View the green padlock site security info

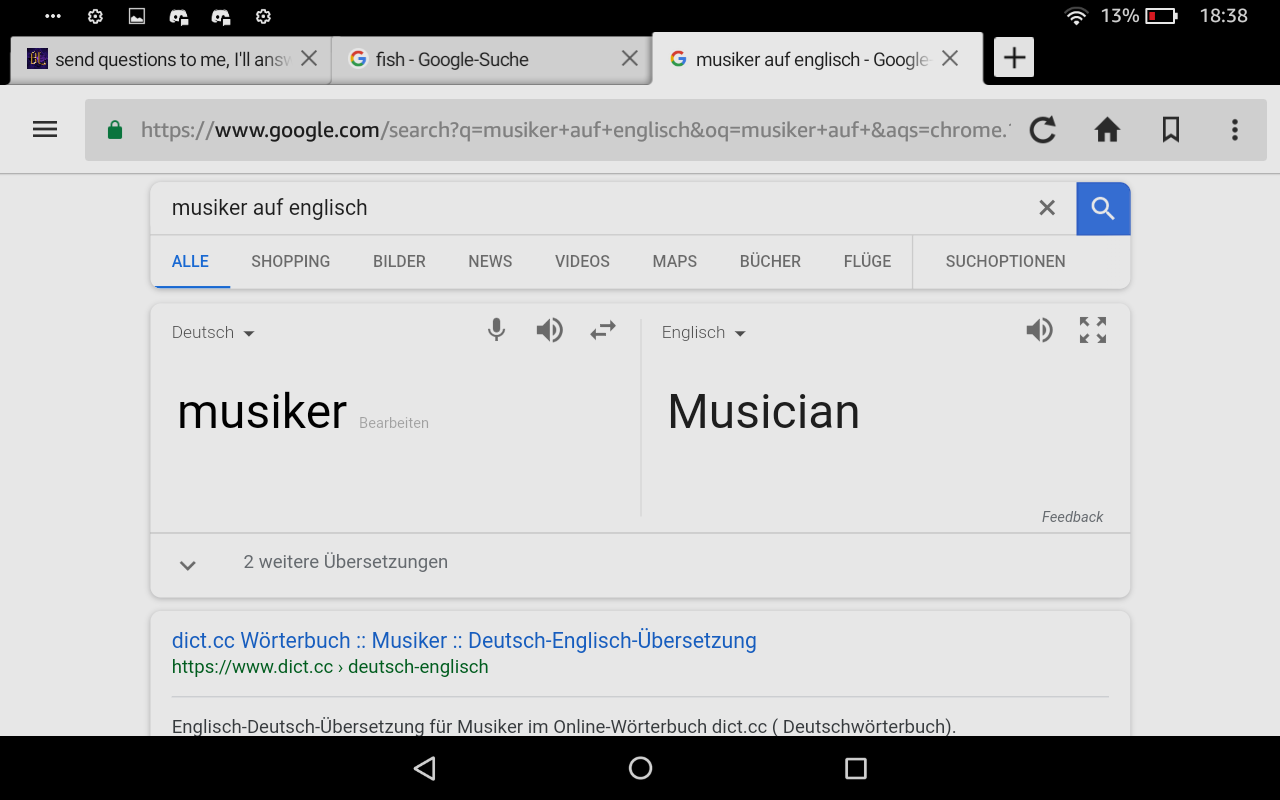coord(115,129)
